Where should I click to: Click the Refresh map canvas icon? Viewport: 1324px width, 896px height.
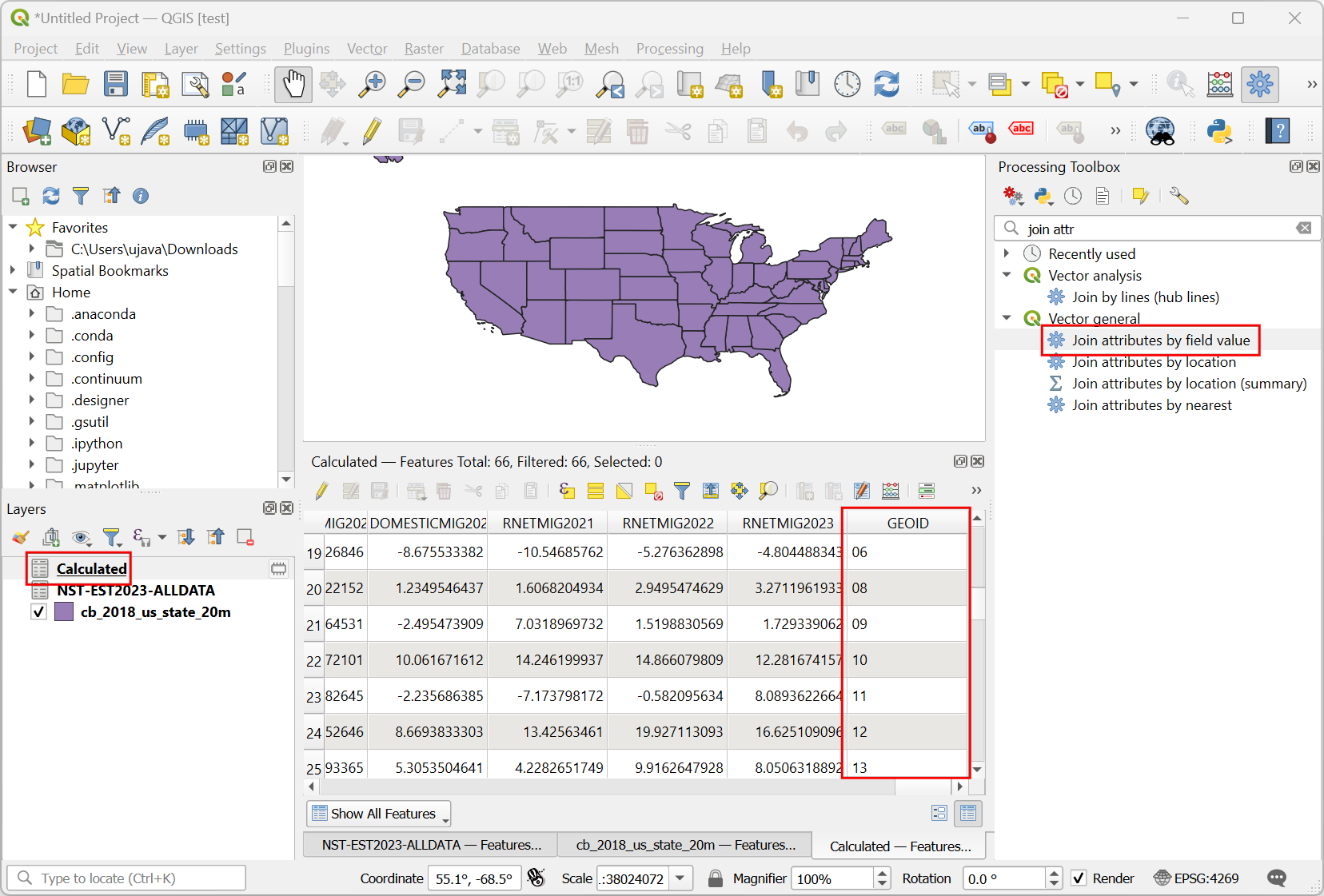[x=887, y=84]
